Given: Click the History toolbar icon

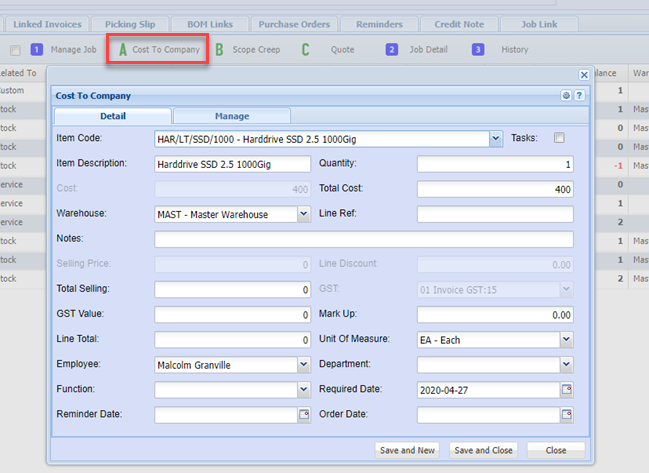Looking at the screenshot, I should point(479,49).
